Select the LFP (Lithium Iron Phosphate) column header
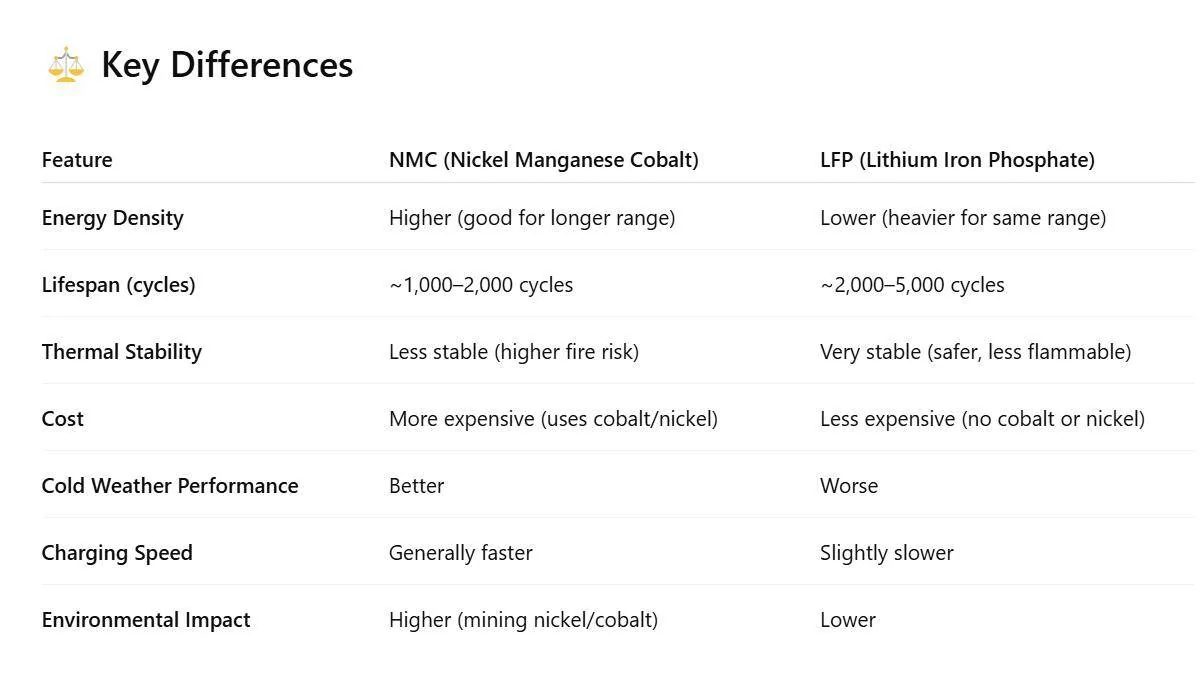 tap(957, 160)
